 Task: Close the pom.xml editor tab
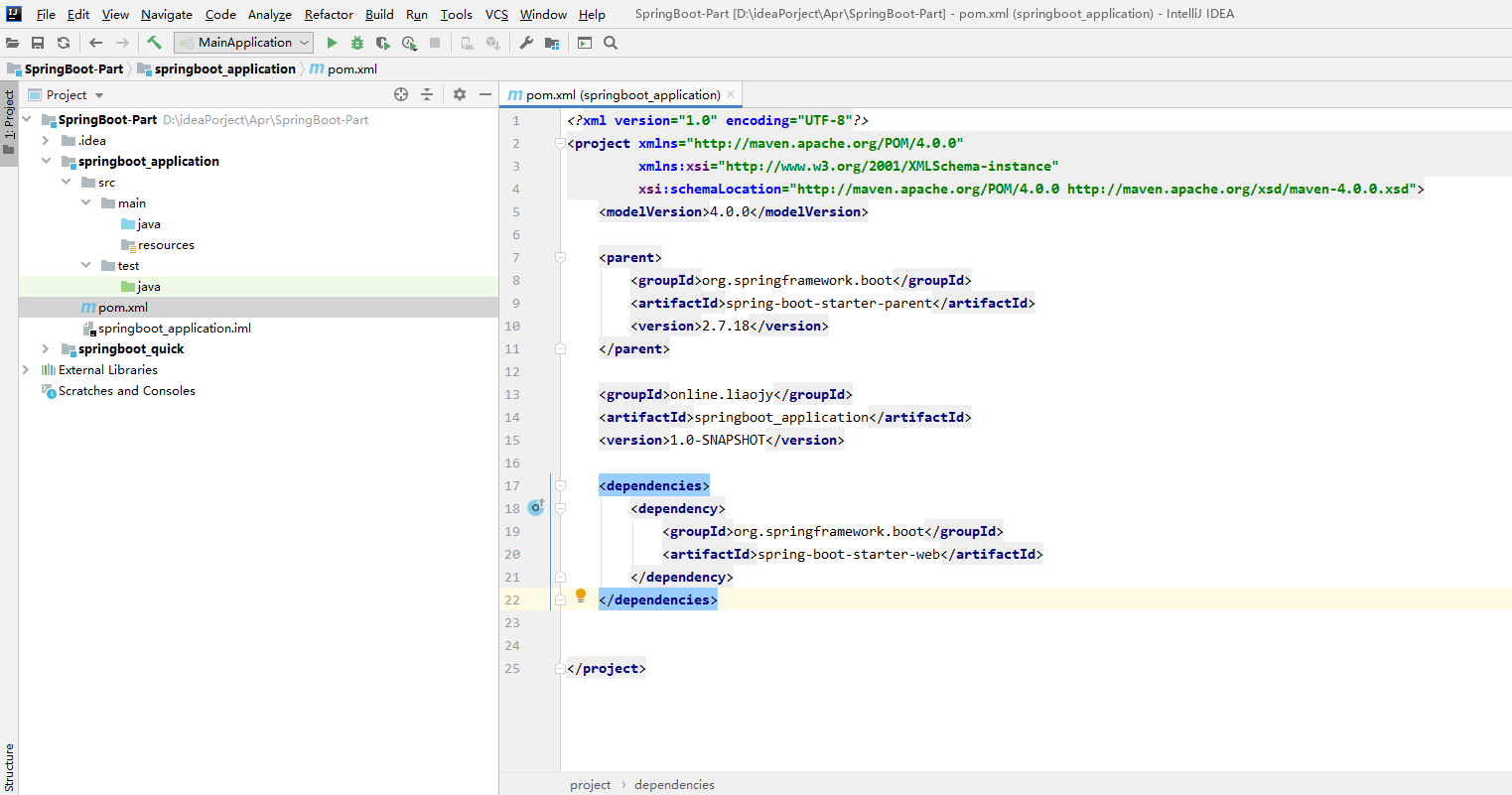coord(731,94)
